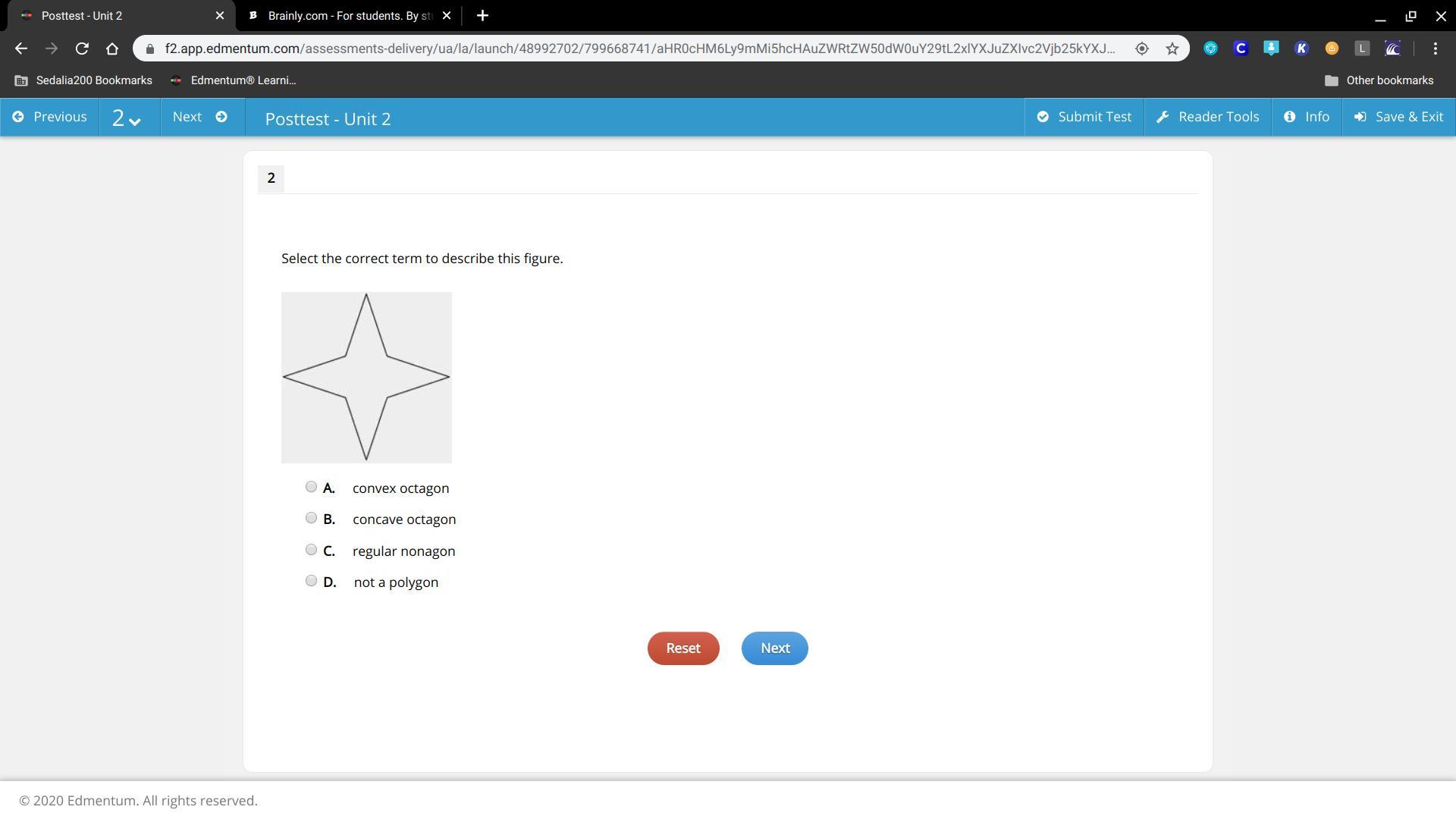Go back using the browser back arrow
The width and height of the screenshot is (1456, 819).
(x=21, y=49)
